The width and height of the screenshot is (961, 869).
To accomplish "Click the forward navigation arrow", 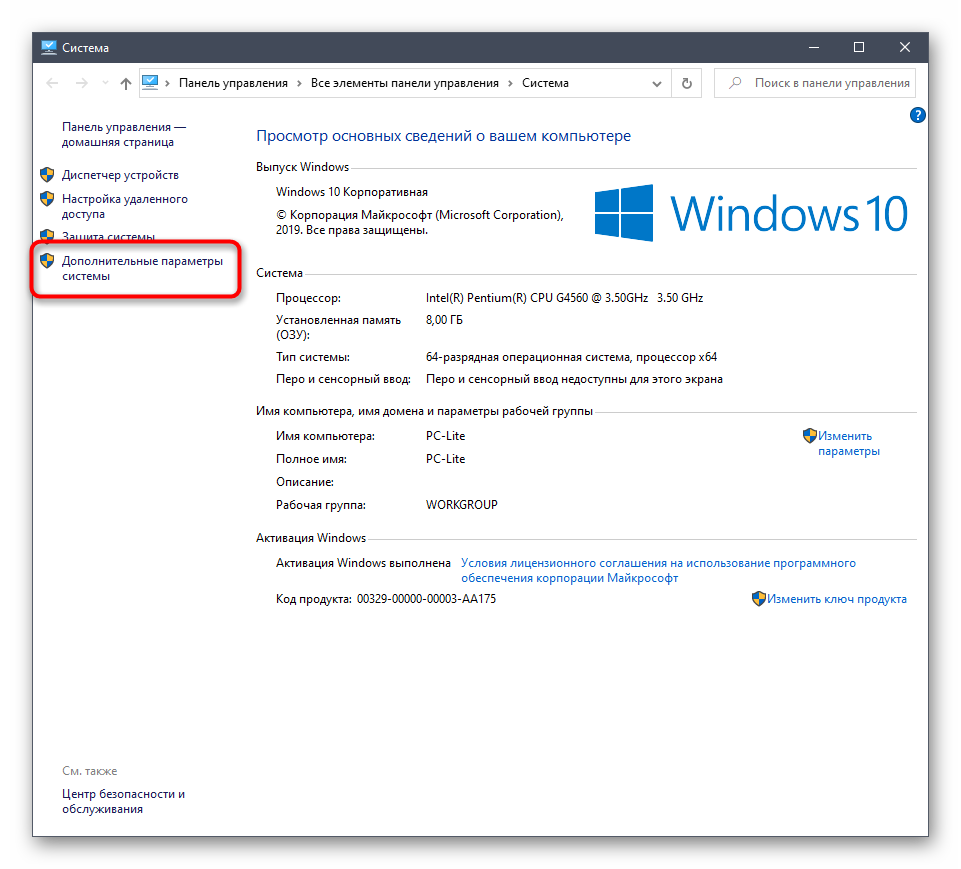I will point(82,84).
